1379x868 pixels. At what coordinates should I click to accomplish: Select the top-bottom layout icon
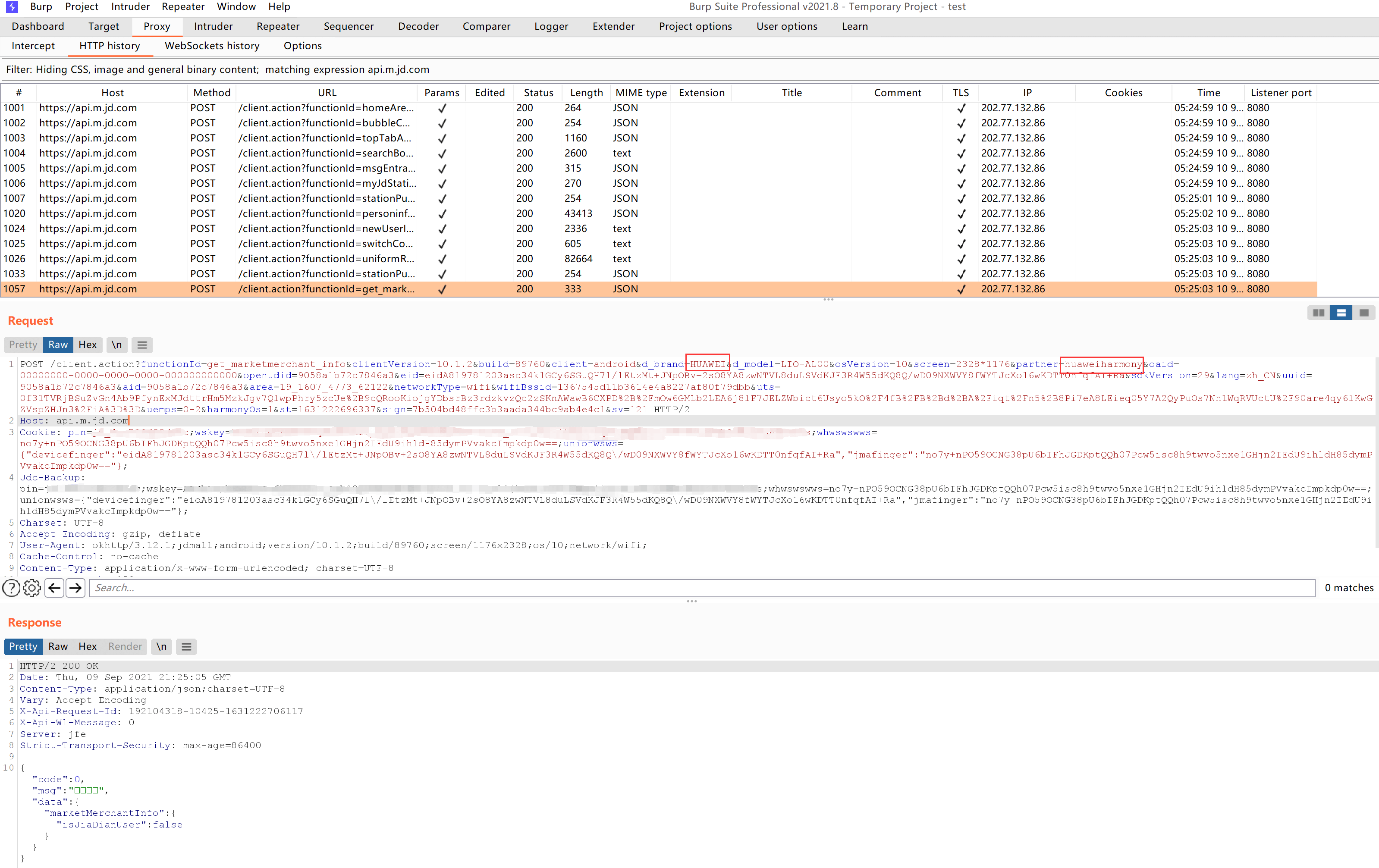[x=1341, y=313]
